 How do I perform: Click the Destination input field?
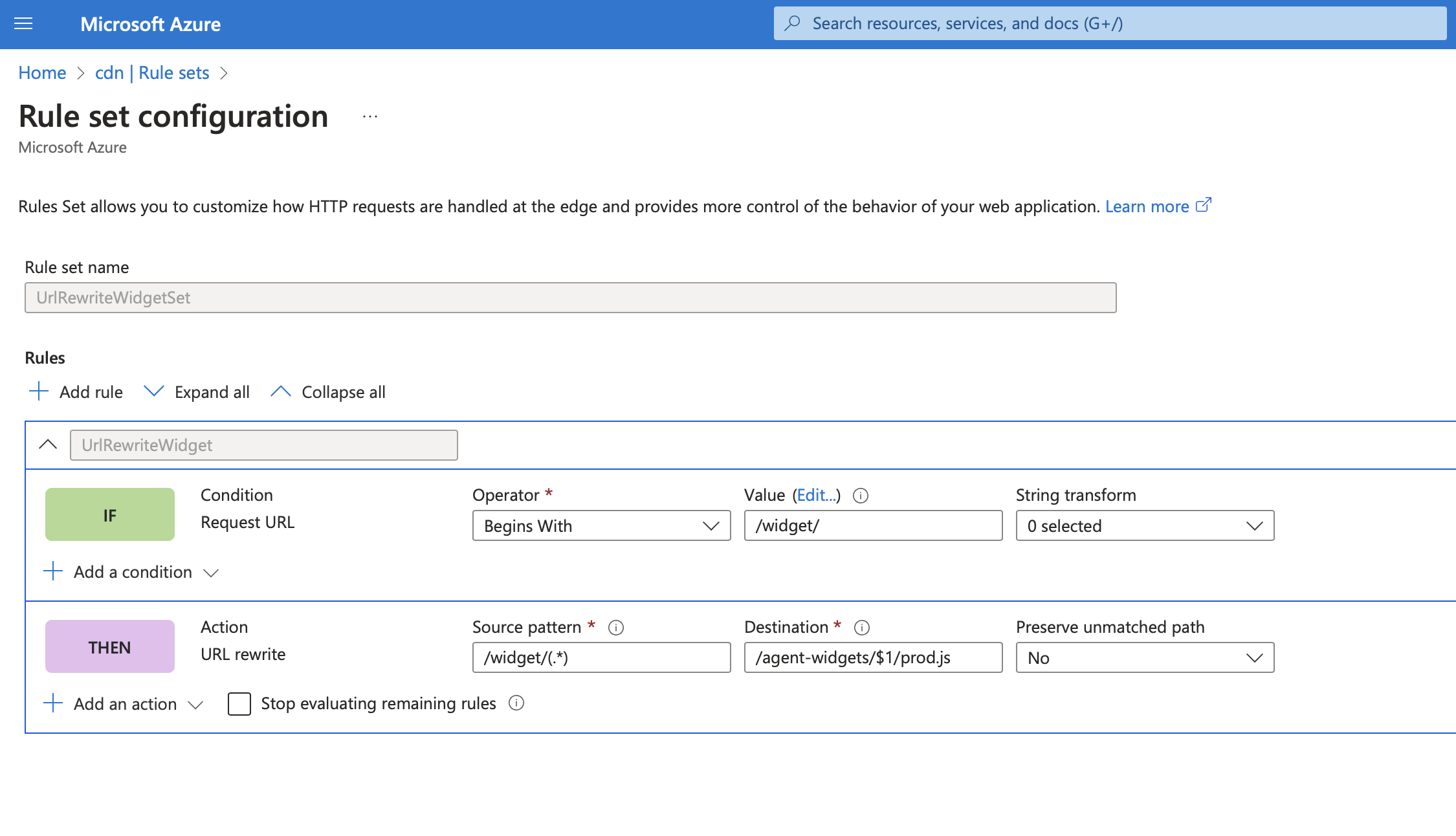[x=873, y=657]
